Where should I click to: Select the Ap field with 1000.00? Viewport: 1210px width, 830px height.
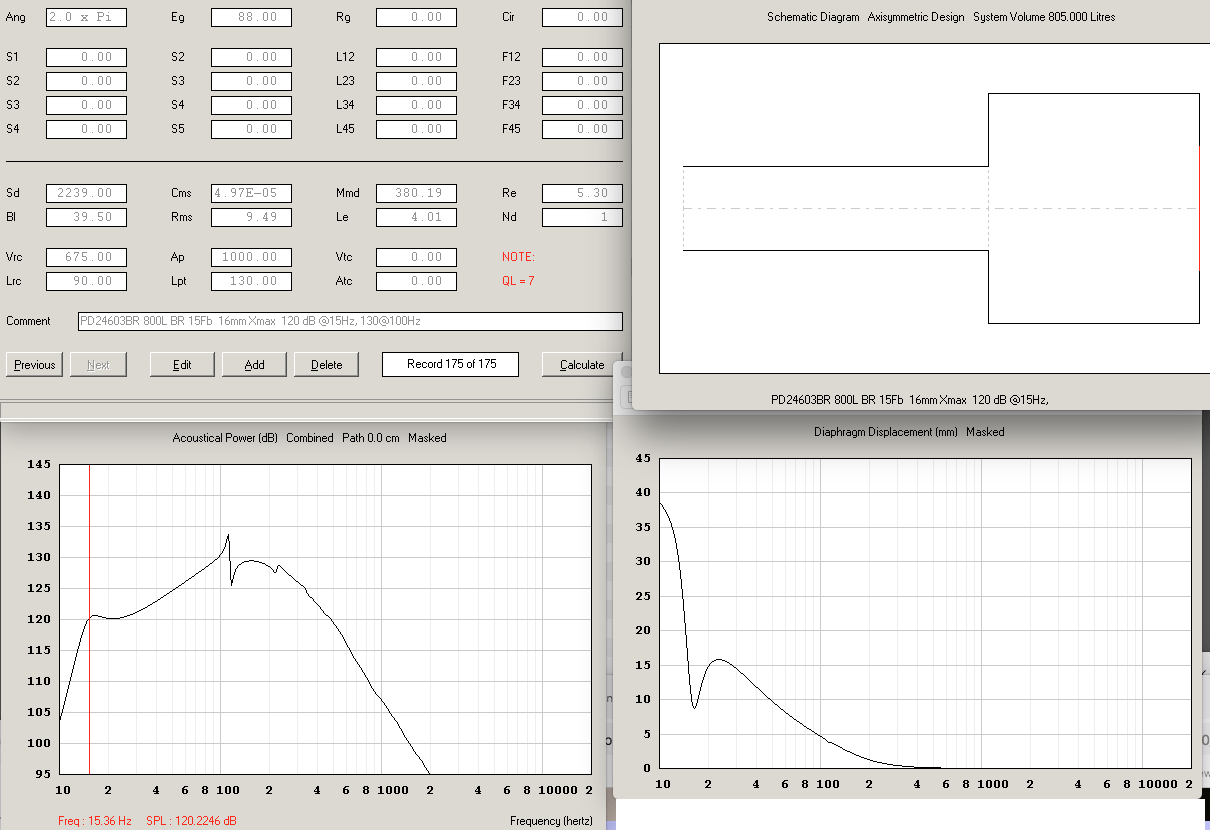tap(251, 257)
